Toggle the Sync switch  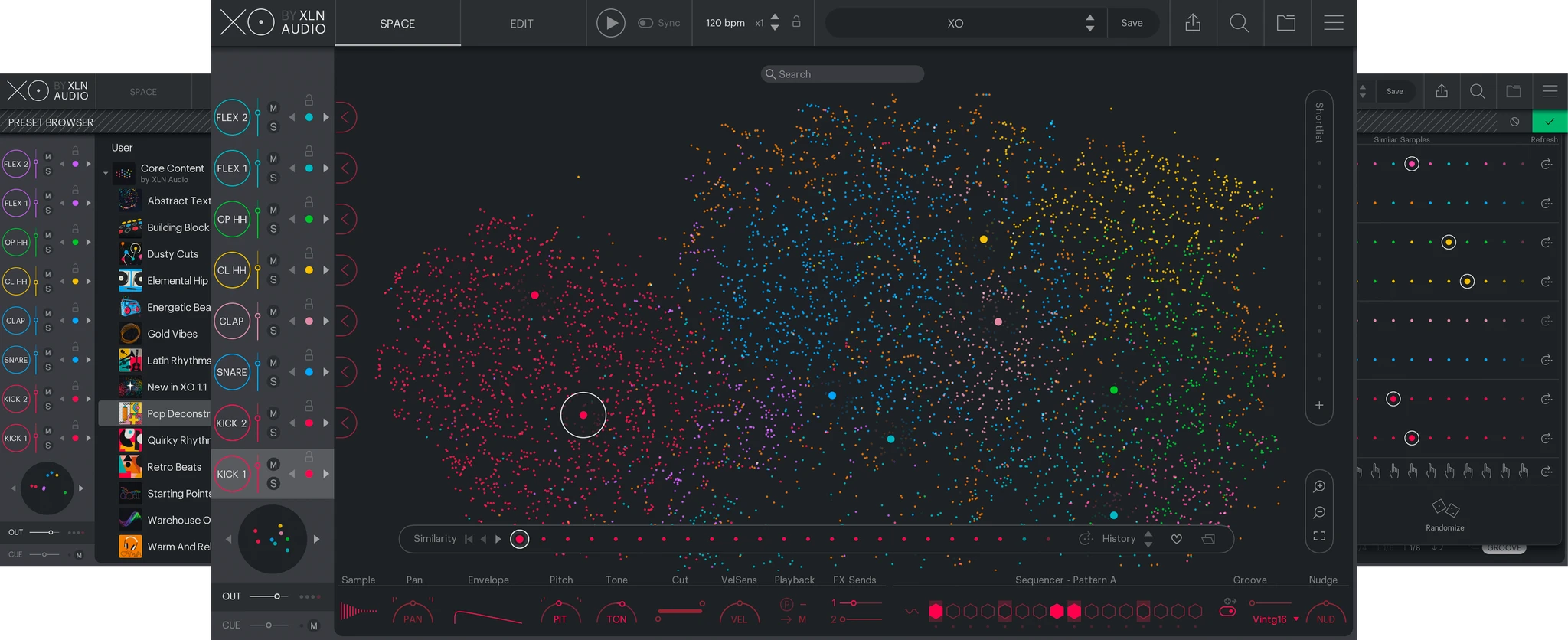pos(645,23)
